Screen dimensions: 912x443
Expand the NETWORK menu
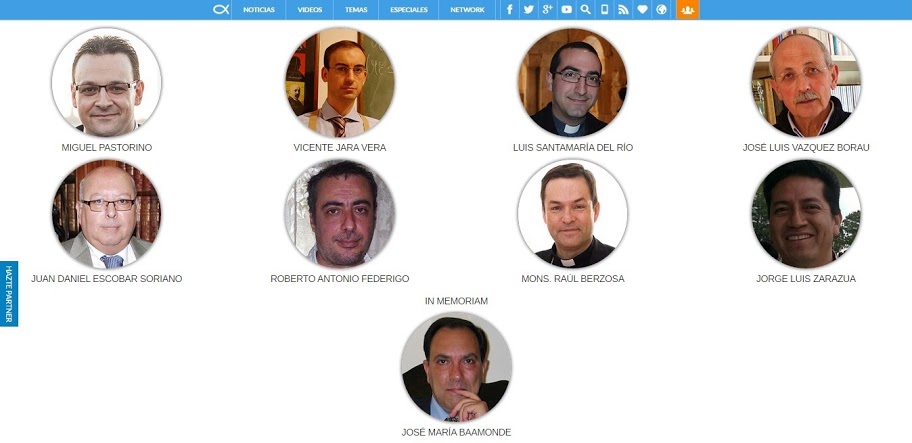[467, 10]
